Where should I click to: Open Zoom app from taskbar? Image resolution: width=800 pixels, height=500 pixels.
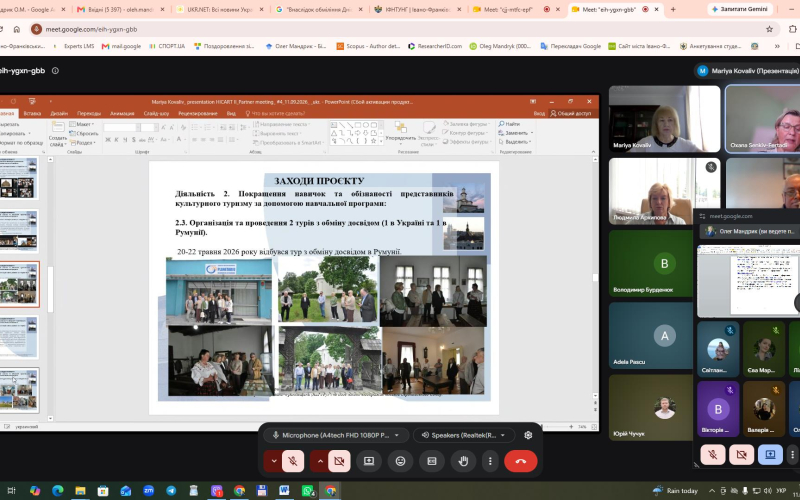click(x=148, y=491)
